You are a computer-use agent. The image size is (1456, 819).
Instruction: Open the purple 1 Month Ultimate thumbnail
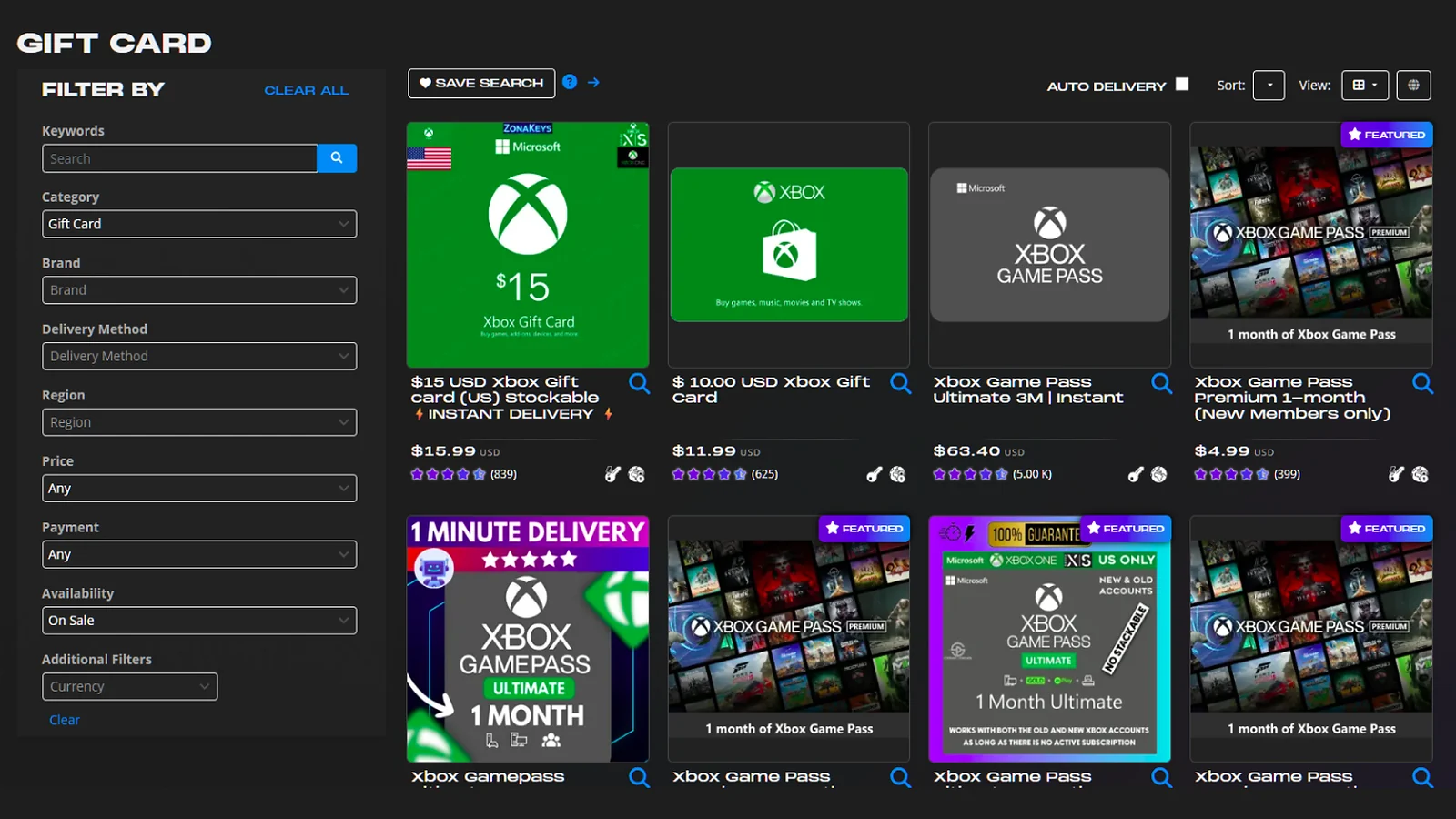pyautogui.click(x=1050, y=639)
